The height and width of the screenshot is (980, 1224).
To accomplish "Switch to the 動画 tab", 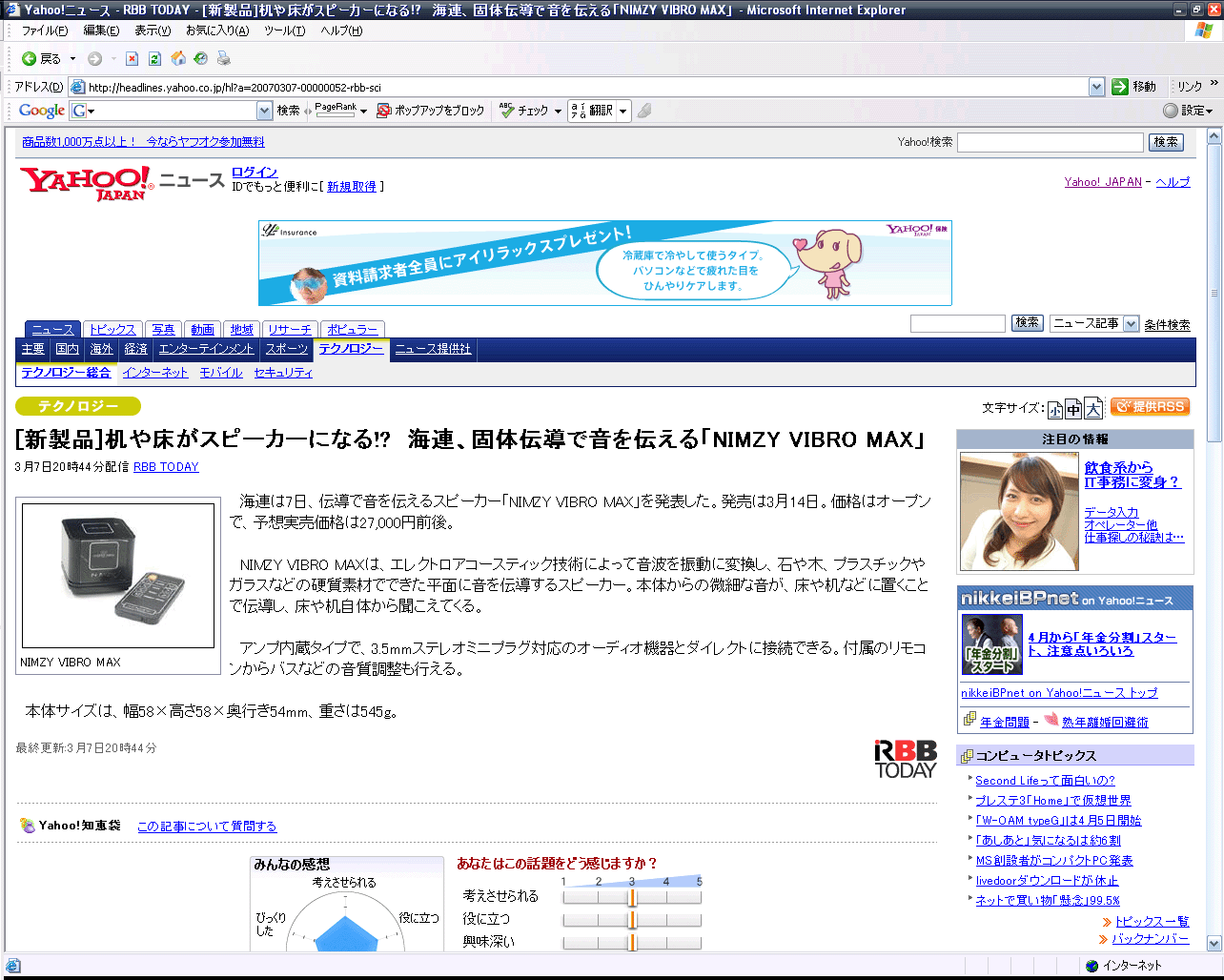I will [x=202, y=330].
